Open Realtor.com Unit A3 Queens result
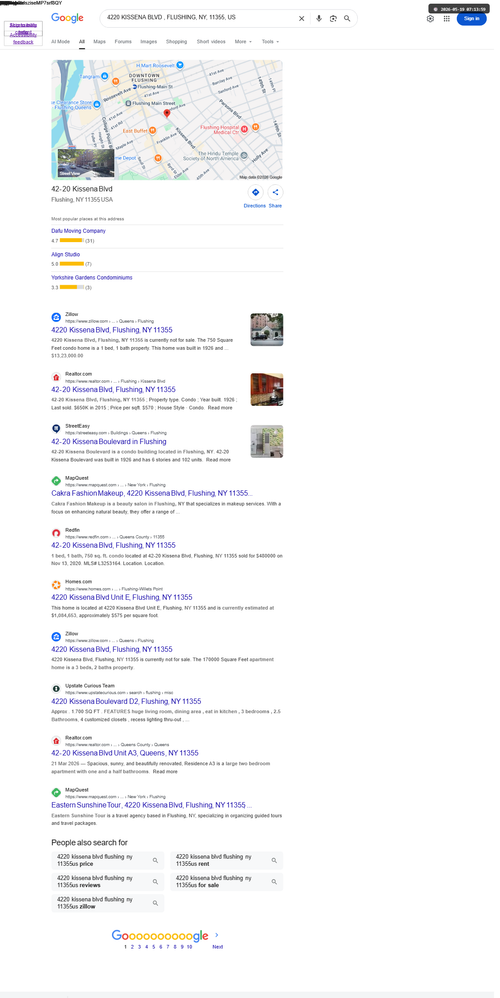Screen dimensions: 500x998 125,753
